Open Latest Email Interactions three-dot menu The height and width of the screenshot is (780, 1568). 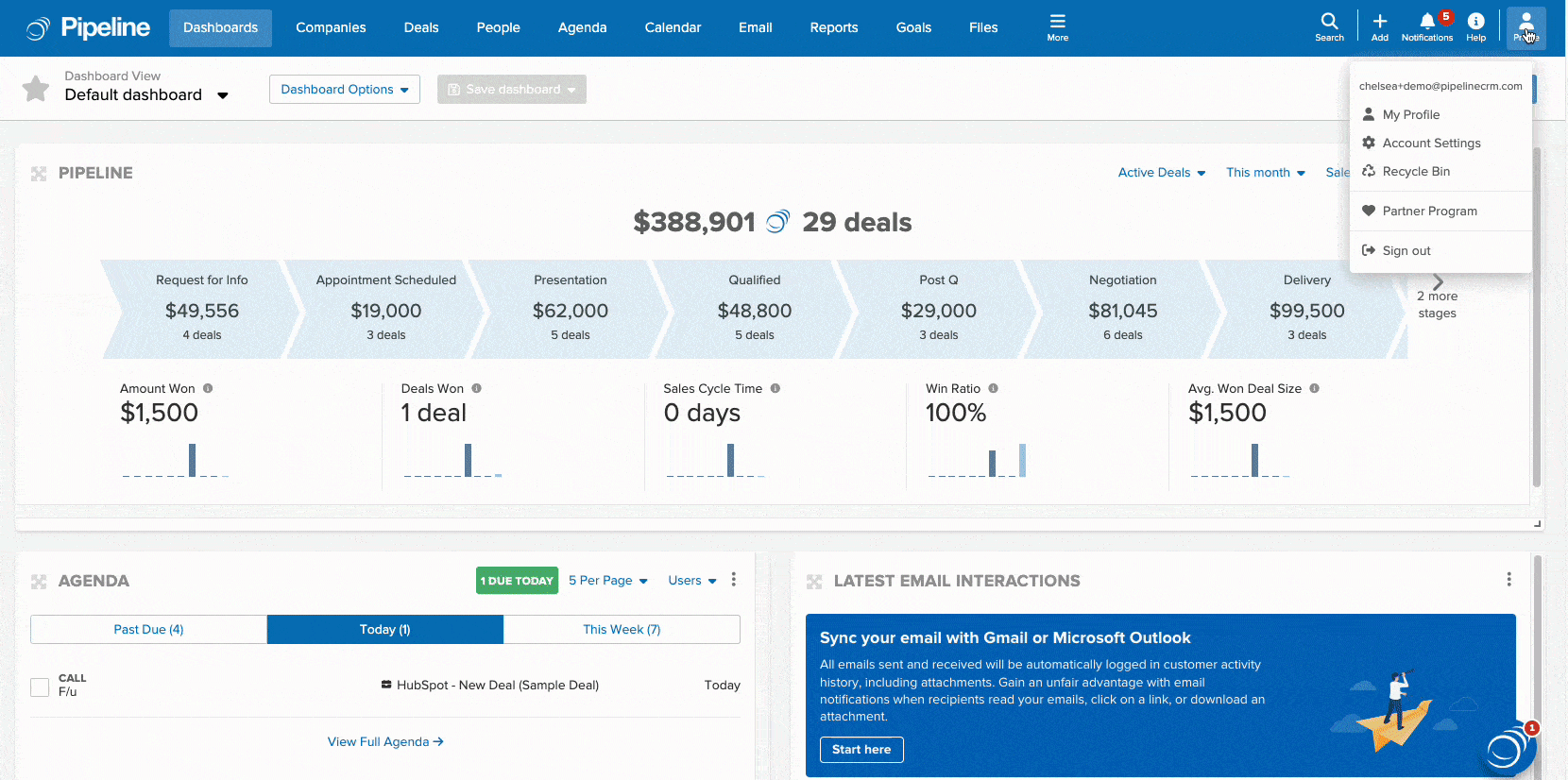[x=1508, y=580]
